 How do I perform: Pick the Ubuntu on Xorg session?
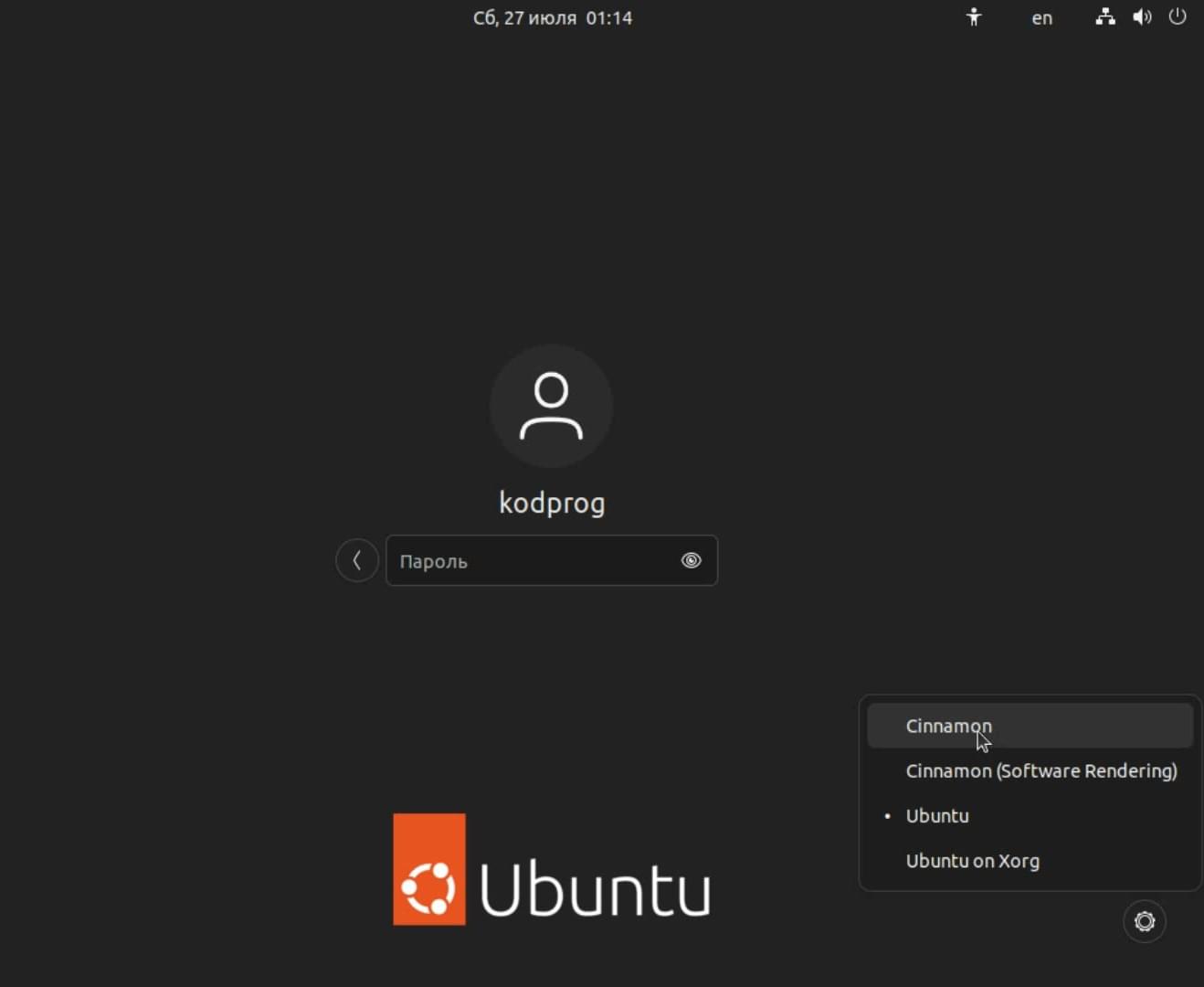(x=1030, y=860)
